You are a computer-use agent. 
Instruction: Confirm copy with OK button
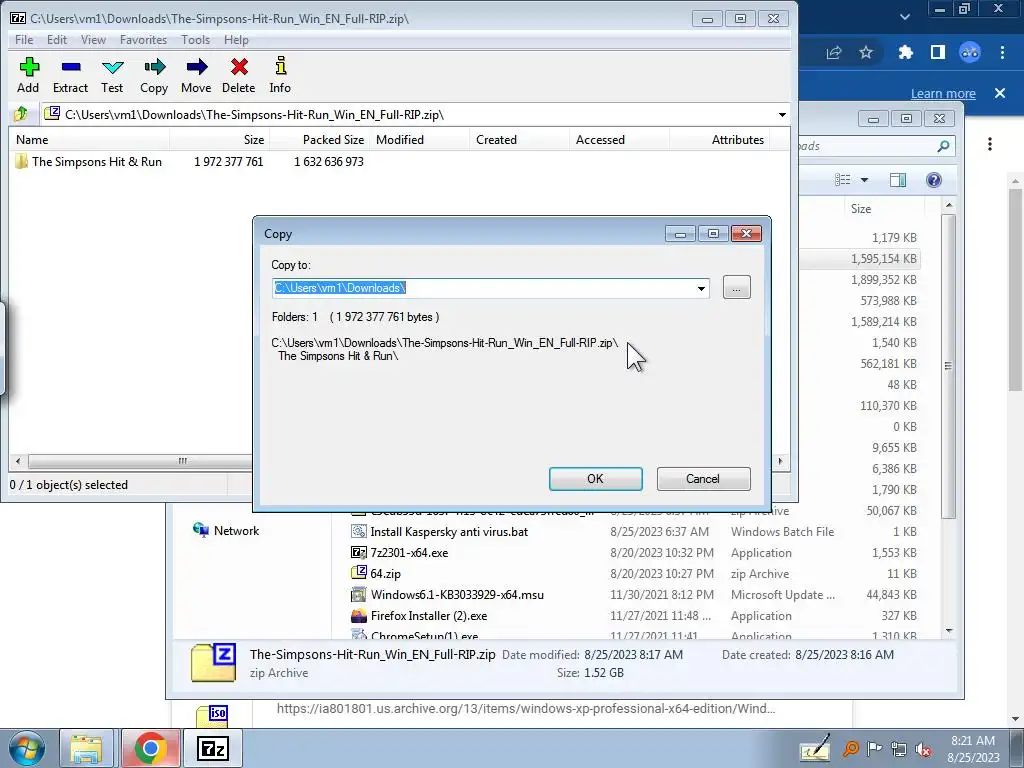[596, 479]
